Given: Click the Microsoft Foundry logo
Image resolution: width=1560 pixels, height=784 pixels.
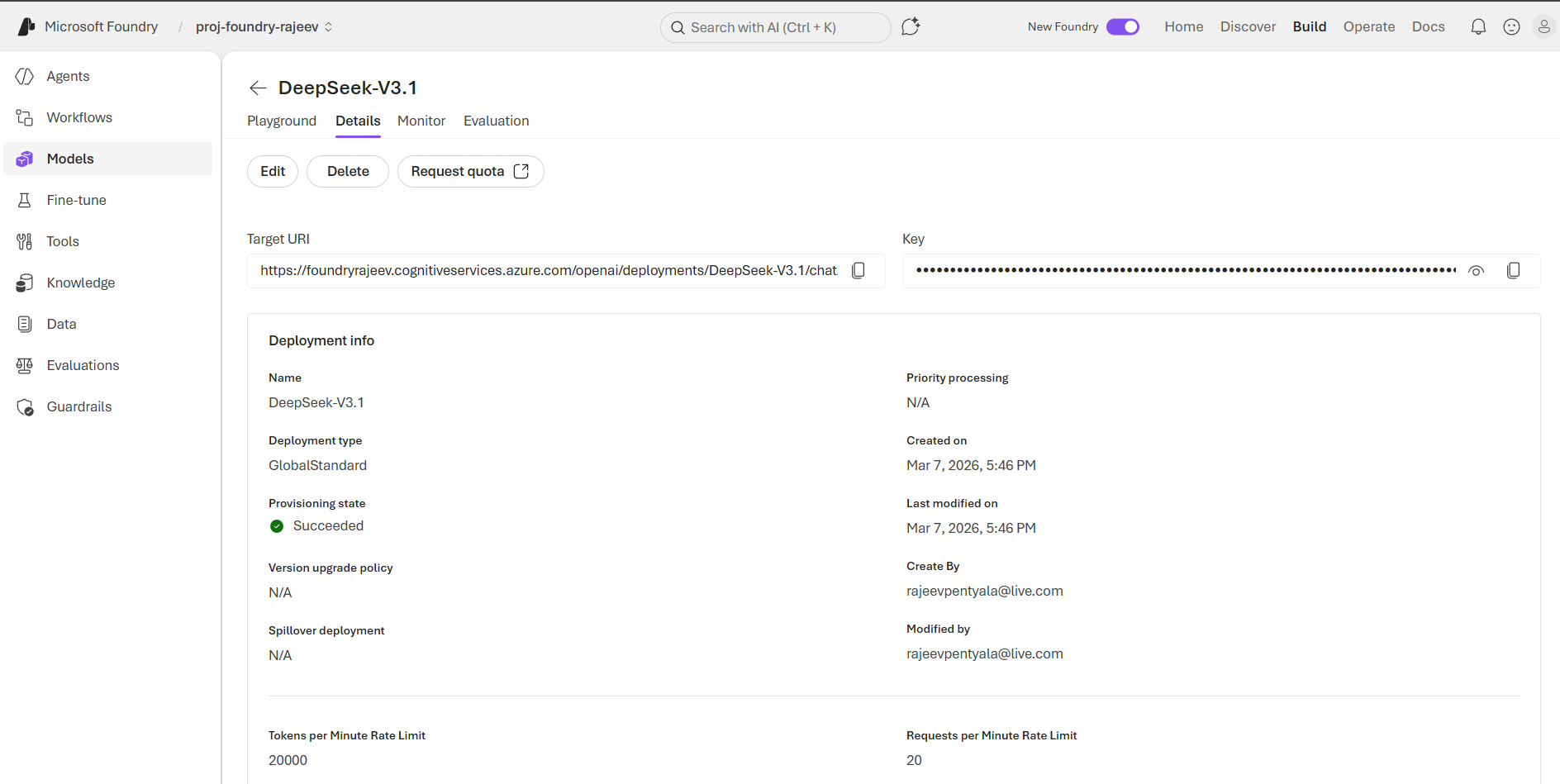Looking at the screenshot, I should (x=27, y=27).
